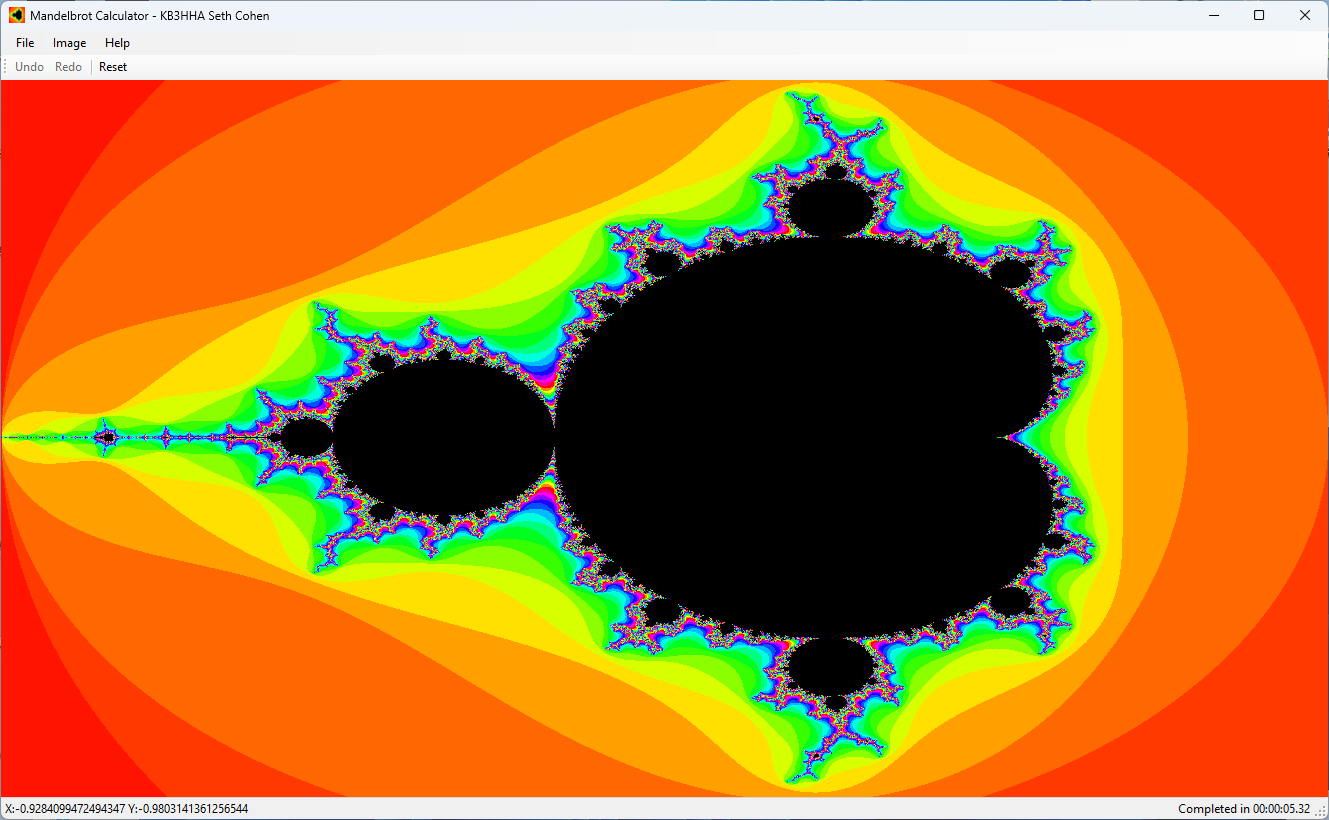The height and width of the screenshot is (820, 1329).
Task: Click the bottom black bulb below the main cardioid
Action: [832, 667]
